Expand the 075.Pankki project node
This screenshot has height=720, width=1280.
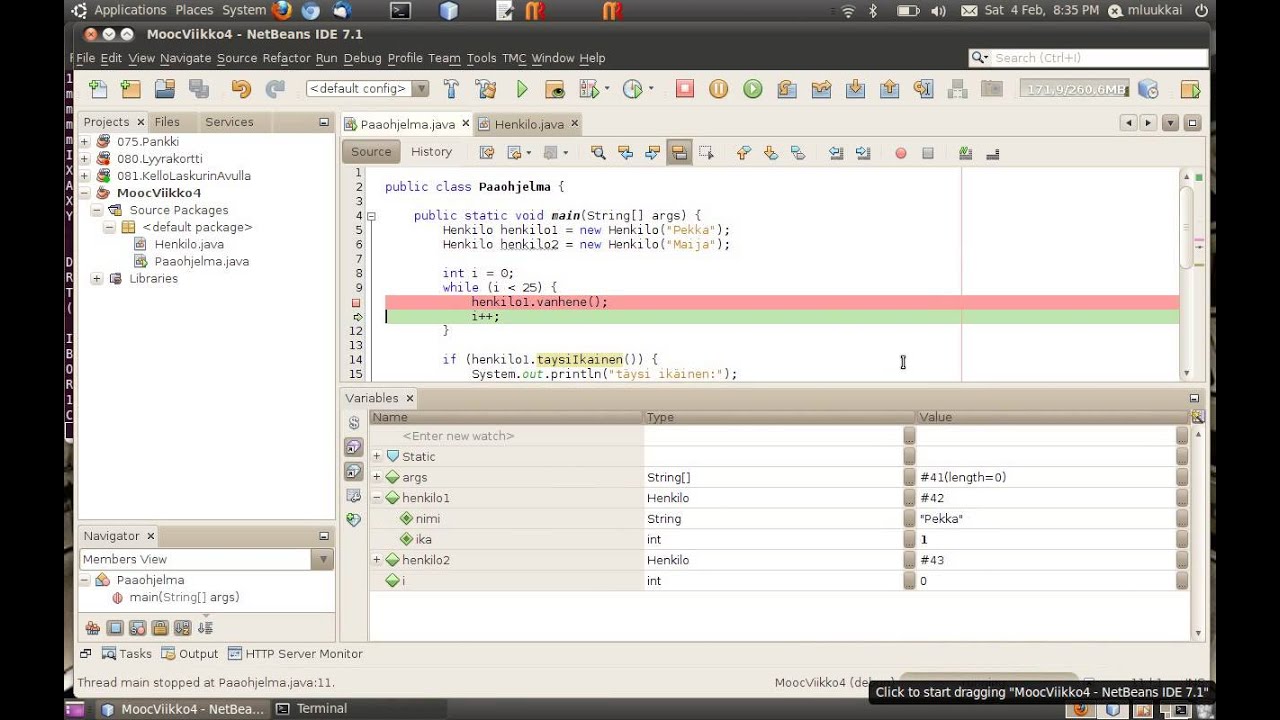tap(85, 142)
